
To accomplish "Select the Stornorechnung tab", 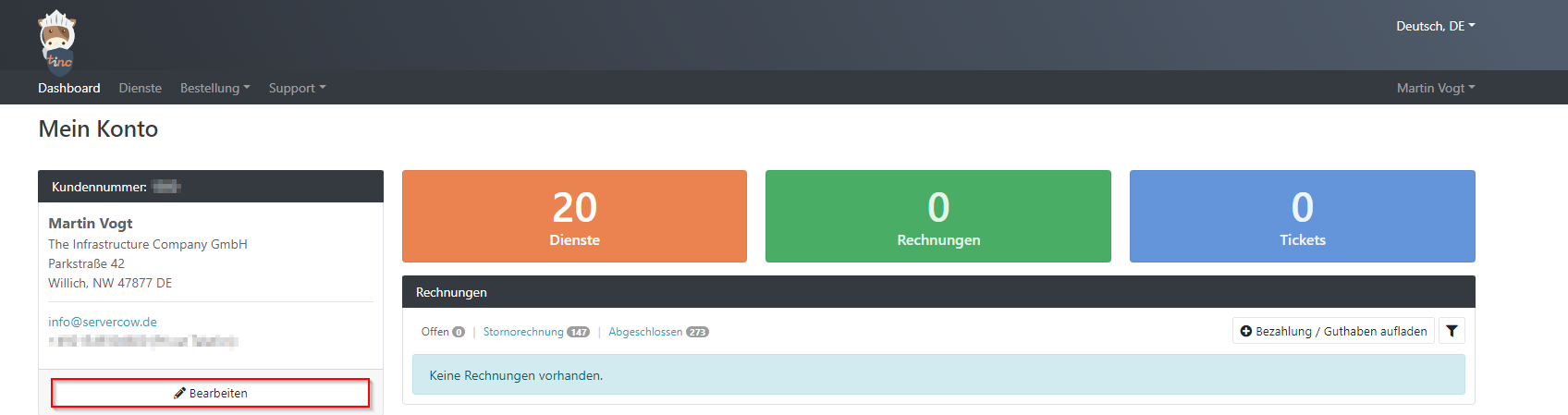I will pyautogui.click(x=536, y=332).
